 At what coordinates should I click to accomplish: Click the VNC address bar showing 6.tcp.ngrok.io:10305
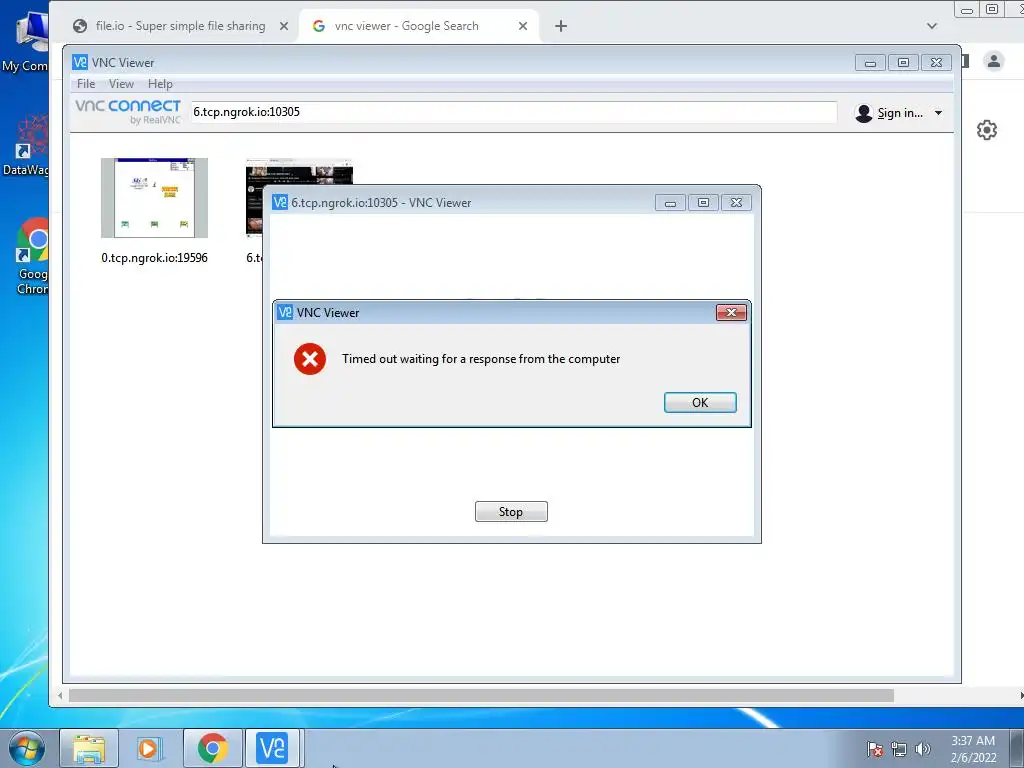pos(513,112)
